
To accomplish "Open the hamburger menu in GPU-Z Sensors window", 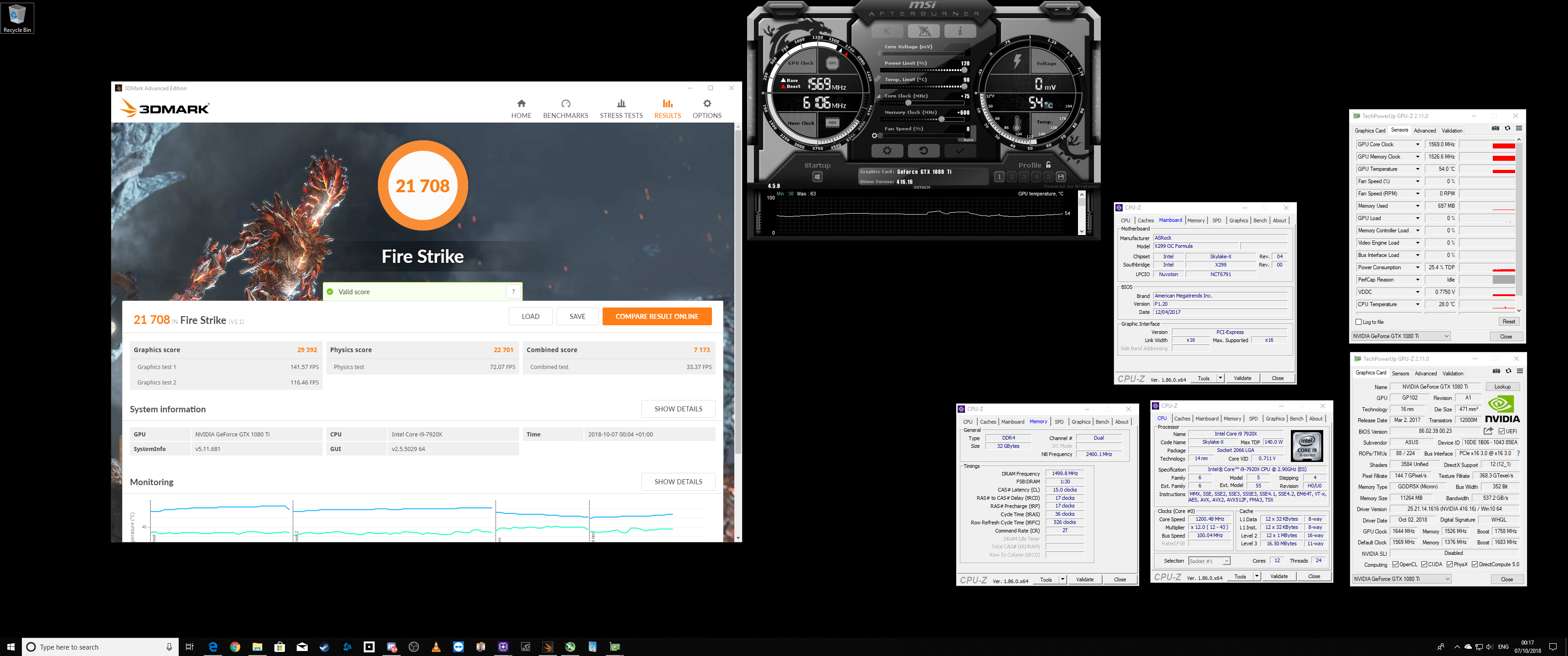I will [x=1519, y=128].
